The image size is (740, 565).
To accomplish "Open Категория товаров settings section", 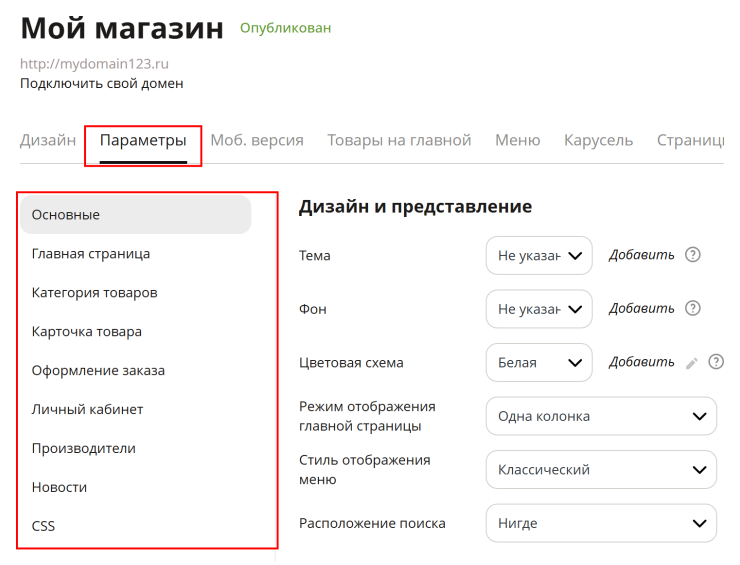I will pyautogui.click(x=94, y=293).
